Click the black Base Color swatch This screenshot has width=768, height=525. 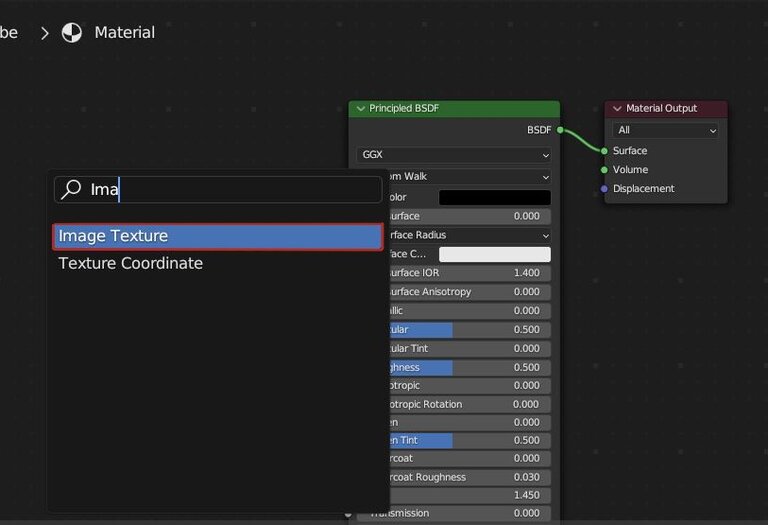click(x=494, y=198)
